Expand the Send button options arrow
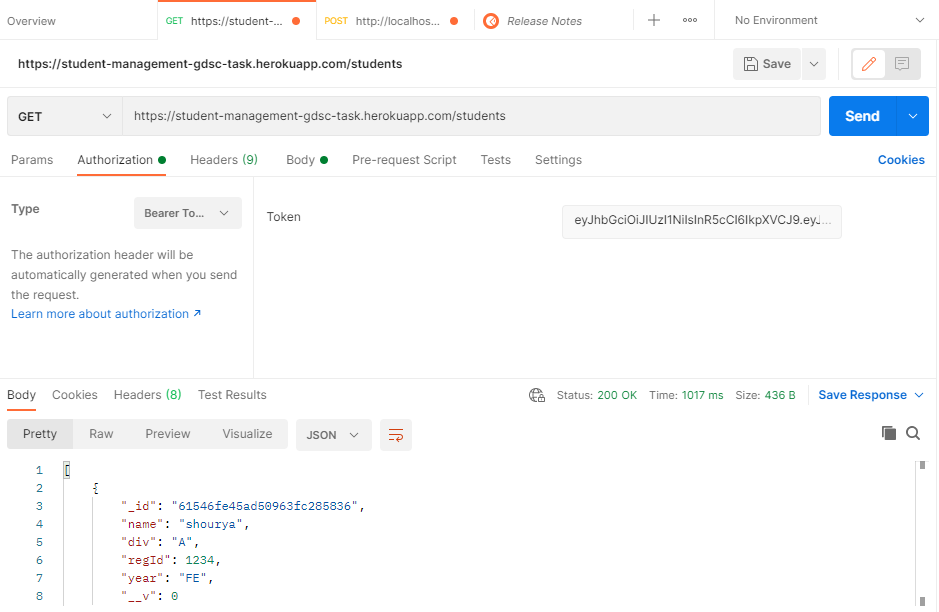939x612 pixels. click(x=913, y=116)
